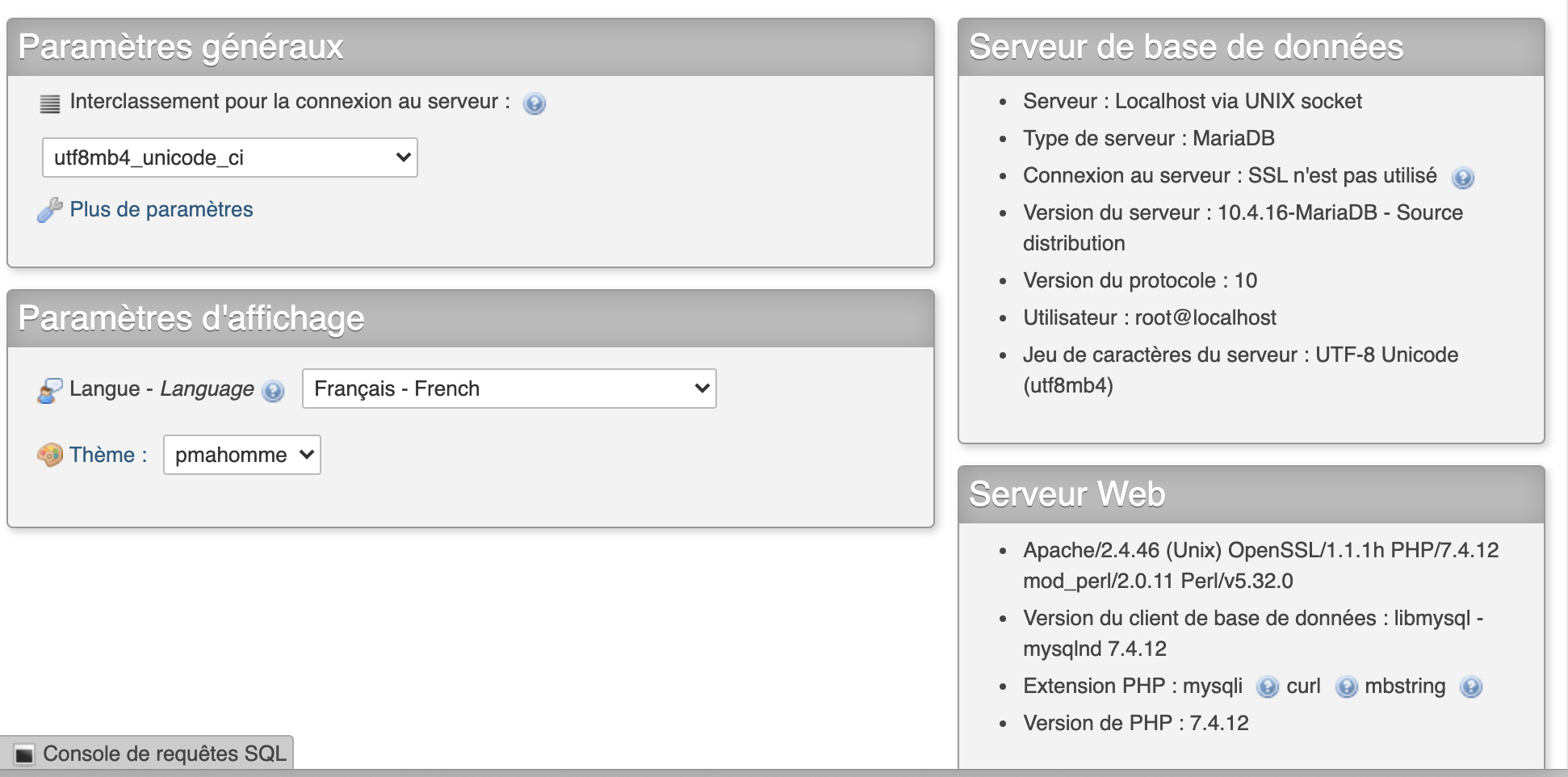
Task: Open help for server connection collation
Action: click(x=534, y=103)
